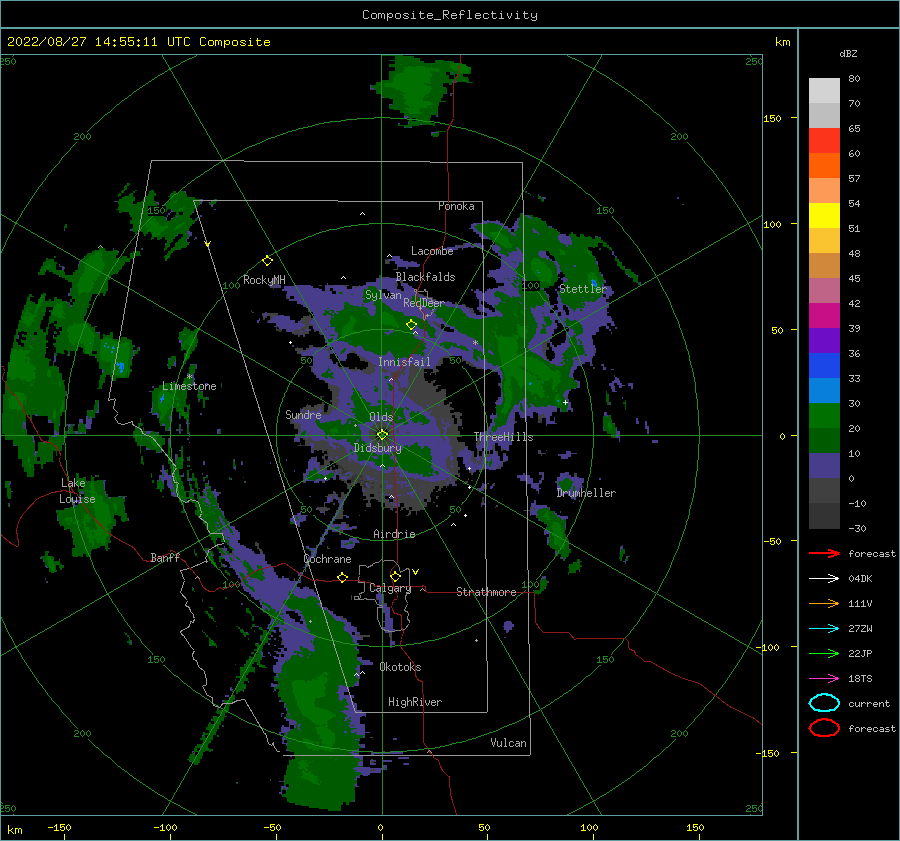The image size is (900, 841).
Task: Select the bright yellow swatch on dBZ scale
Action: tap(824, 216)
